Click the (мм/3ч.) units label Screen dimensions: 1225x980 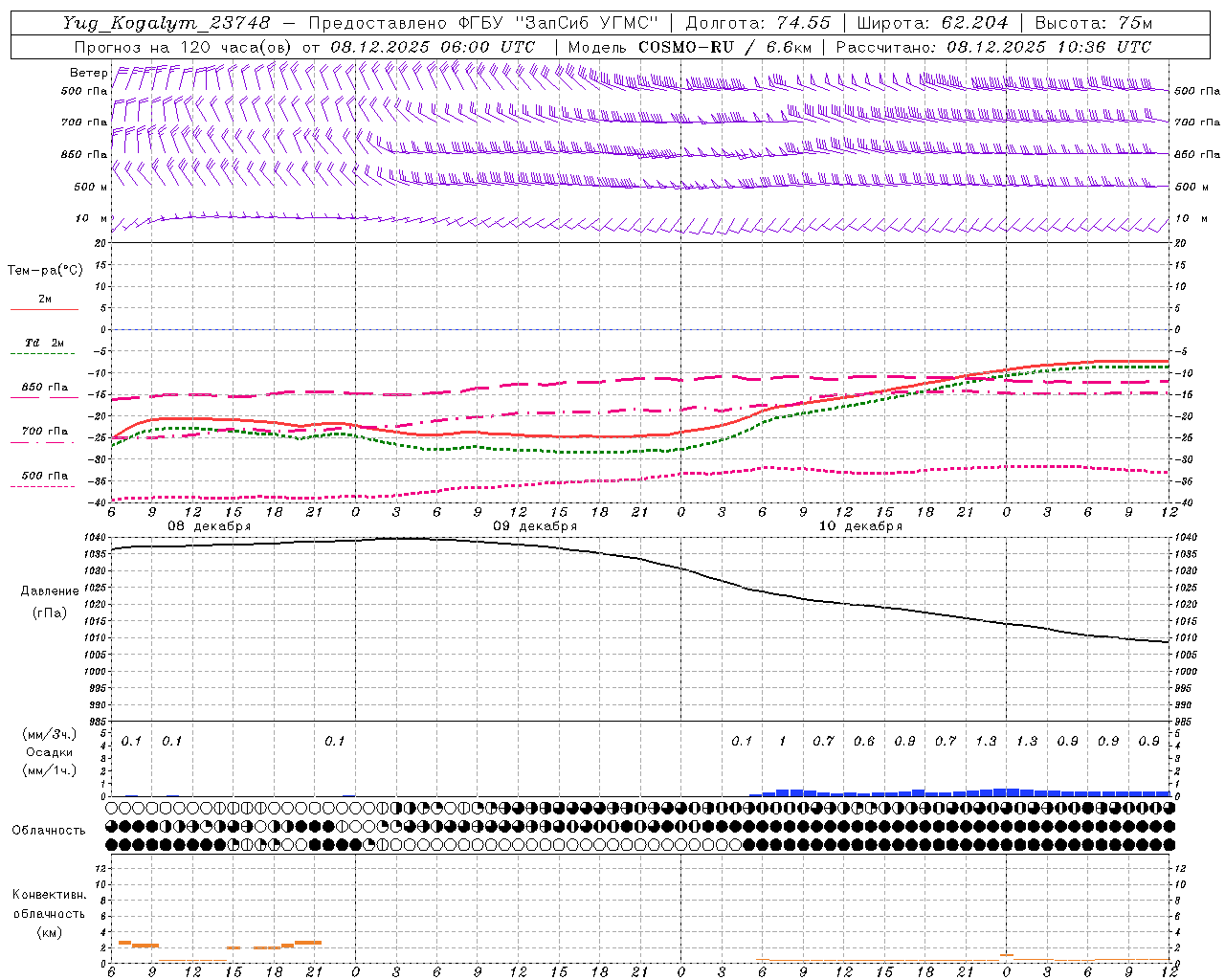pos(49,734)
